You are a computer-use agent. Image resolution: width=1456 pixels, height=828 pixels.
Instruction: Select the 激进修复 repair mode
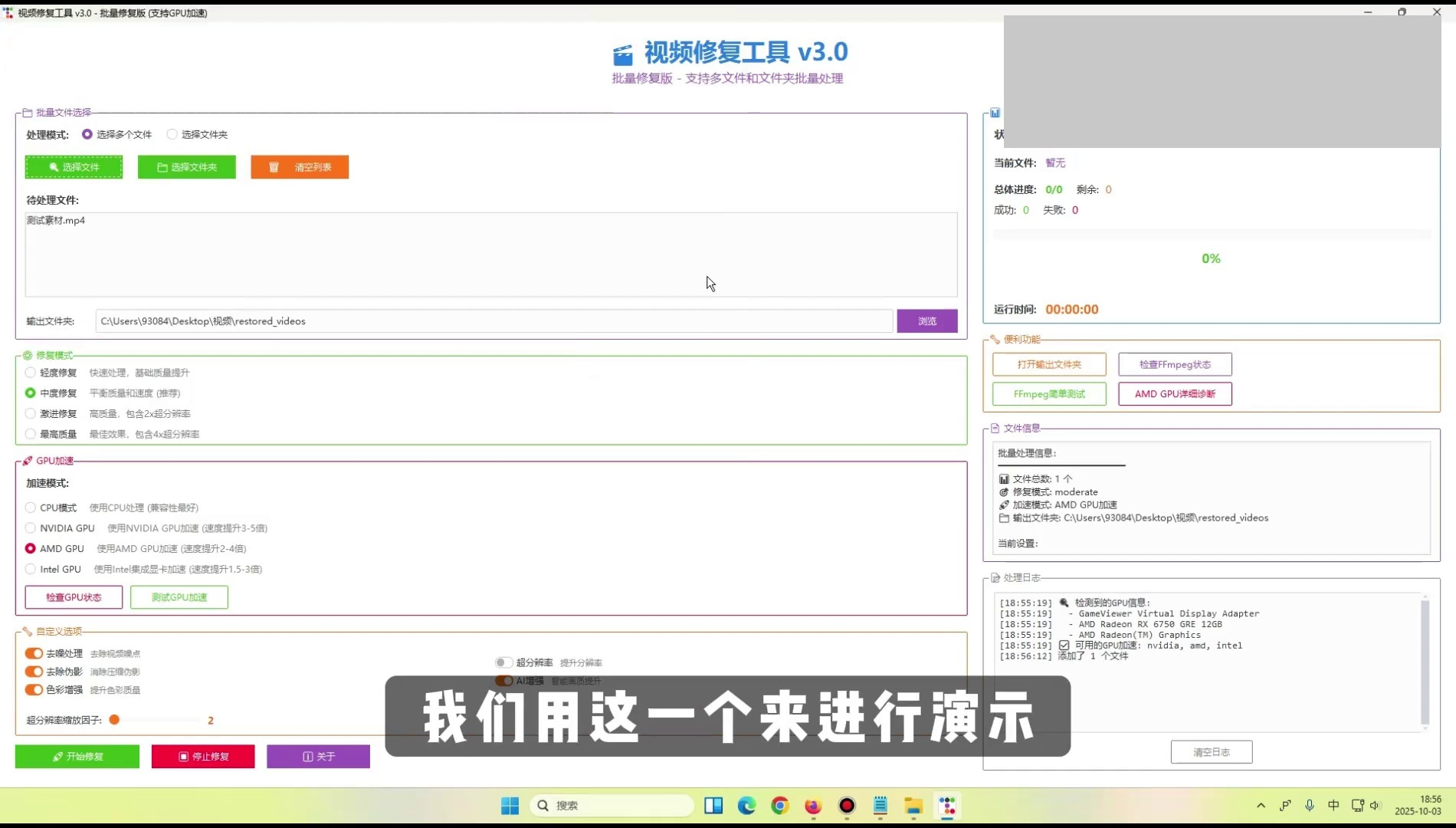point(31,413)
